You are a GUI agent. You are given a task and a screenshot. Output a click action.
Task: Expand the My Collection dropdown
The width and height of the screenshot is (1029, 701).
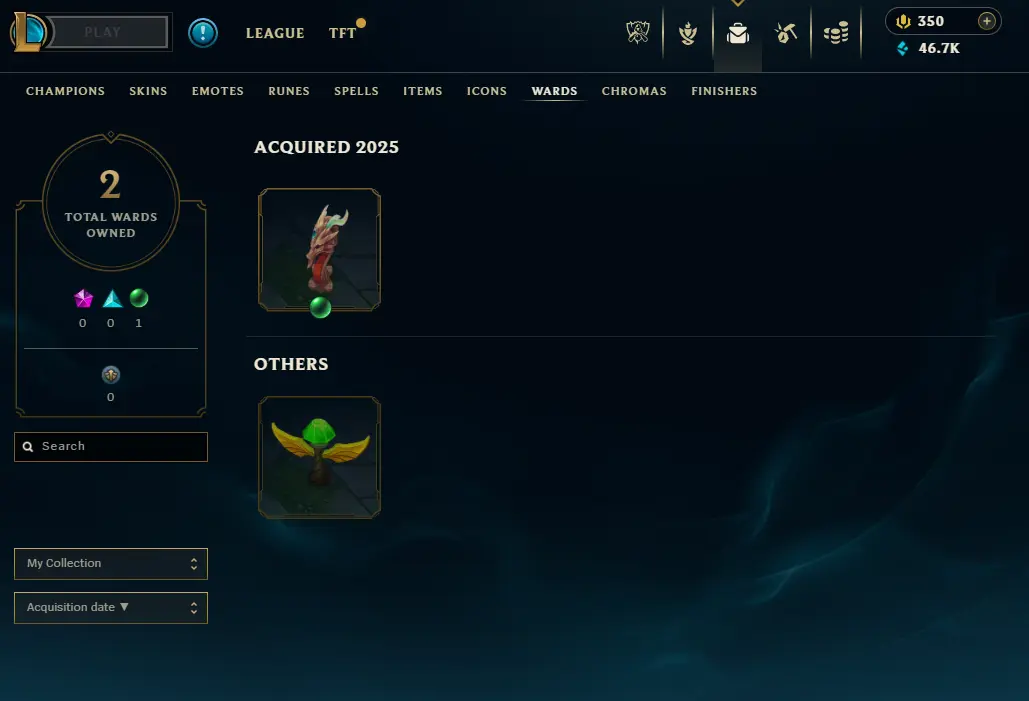(x=111, y=564)
